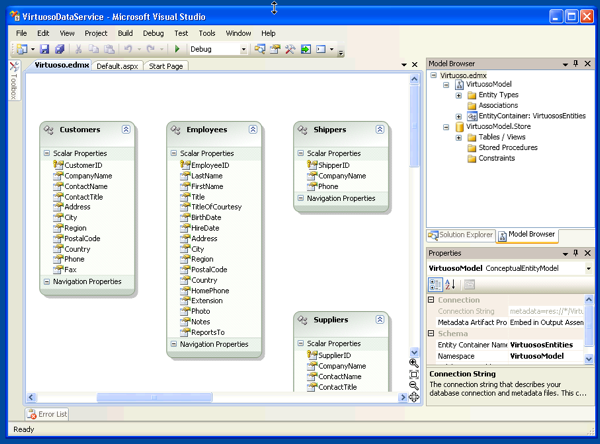
Task: Open the Project menu
Action: coord(96,33)
